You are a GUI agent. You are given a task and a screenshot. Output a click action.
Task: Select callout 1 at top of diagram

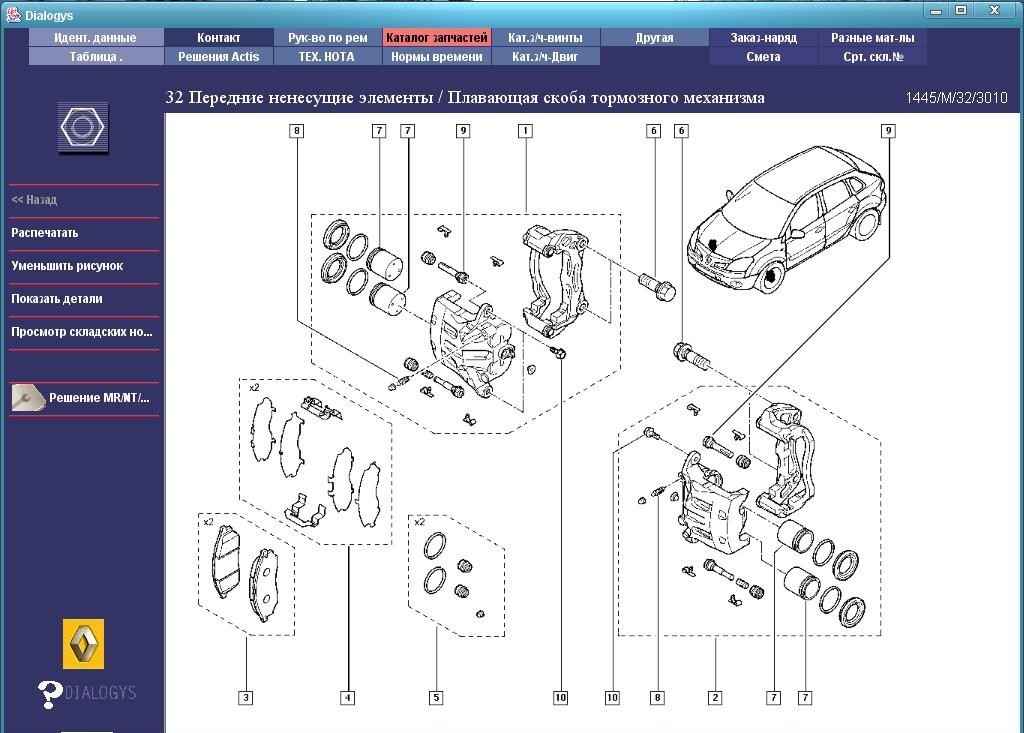tap(525, 131)
